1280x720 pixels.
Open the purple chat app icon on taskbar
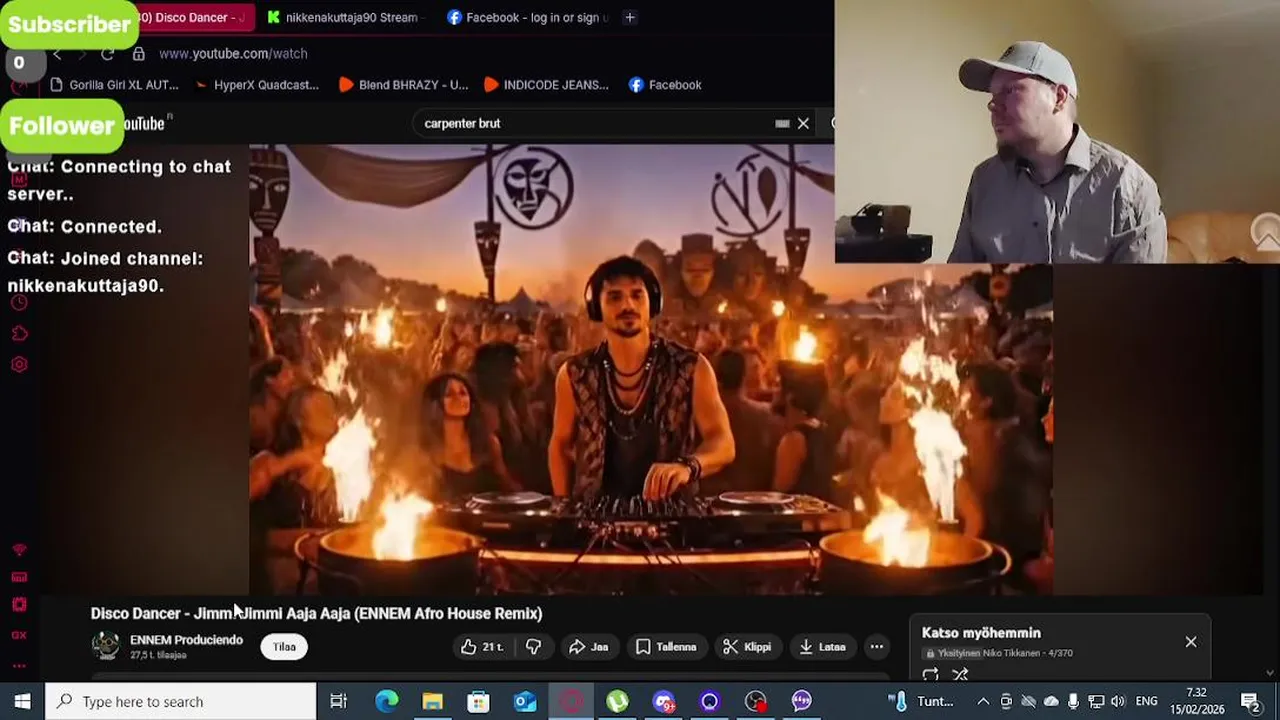[802, 701]
